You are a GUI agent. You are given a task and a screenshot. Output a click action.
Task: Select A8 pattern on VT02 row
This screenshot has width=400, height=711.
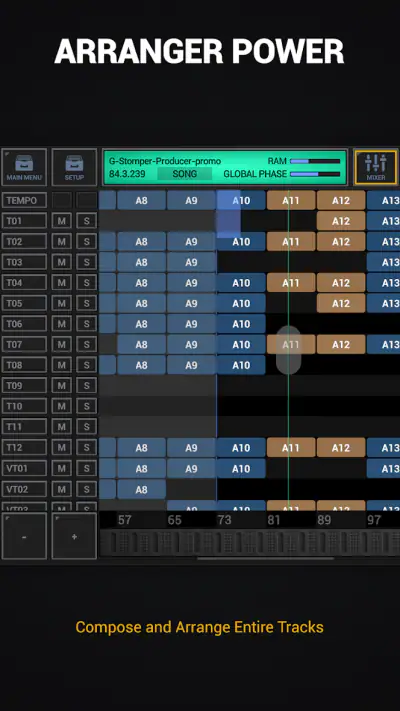[x=141, y=489]
